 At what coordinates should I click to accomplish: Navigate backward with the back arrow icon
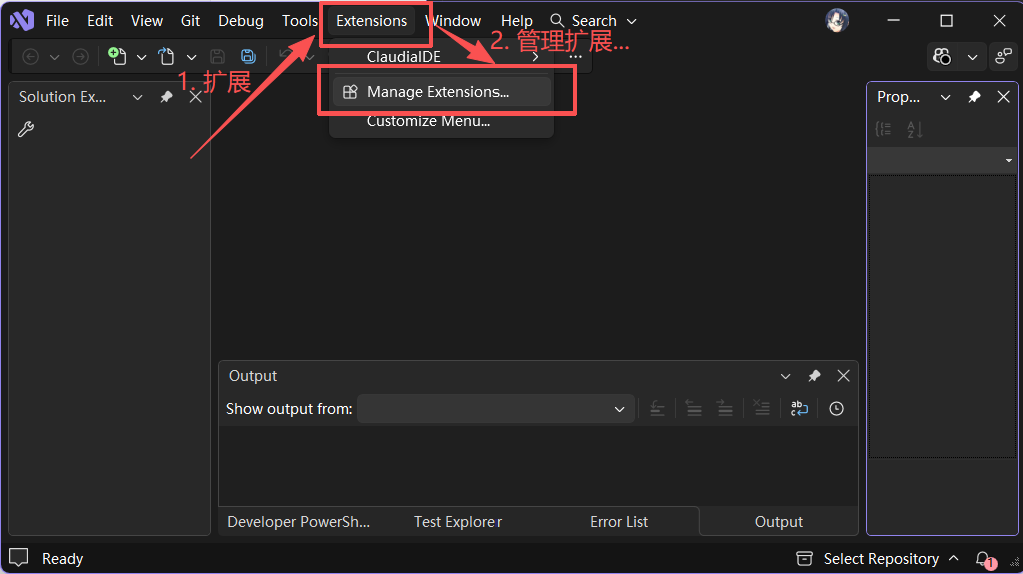pyautogui.click(x=30, y=57)
